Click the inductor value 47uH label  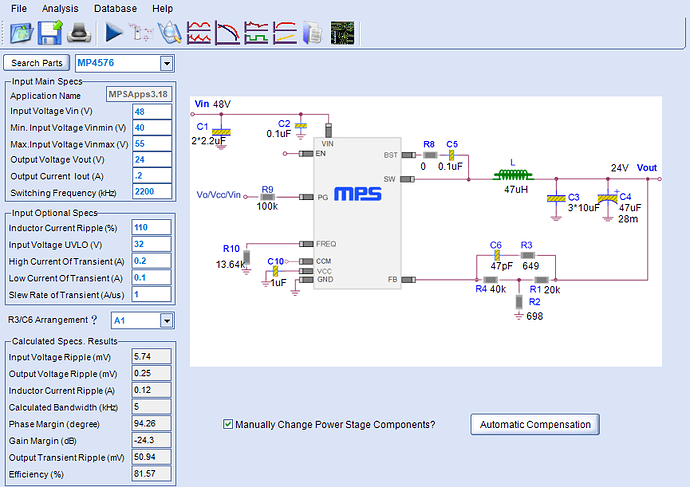tap(516, 190)
